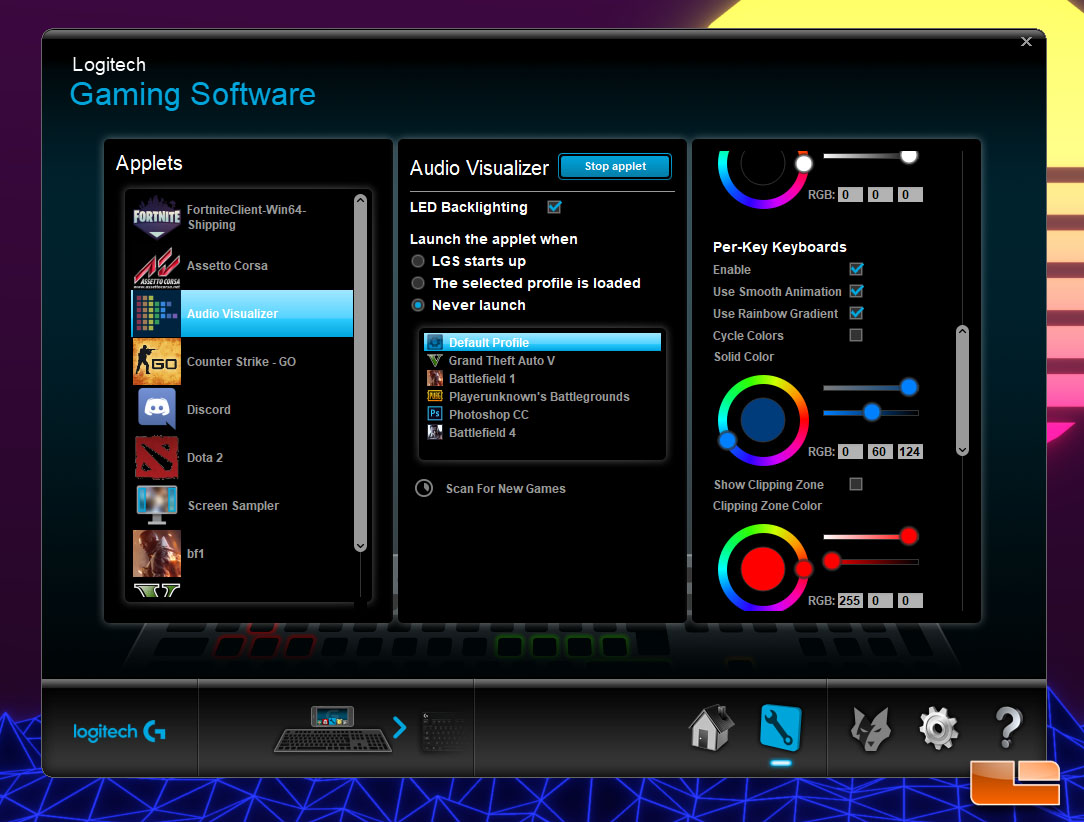Enable the Show Clipping Zone checkbox
Screen dimensions: 1084x822
[856, 484]
